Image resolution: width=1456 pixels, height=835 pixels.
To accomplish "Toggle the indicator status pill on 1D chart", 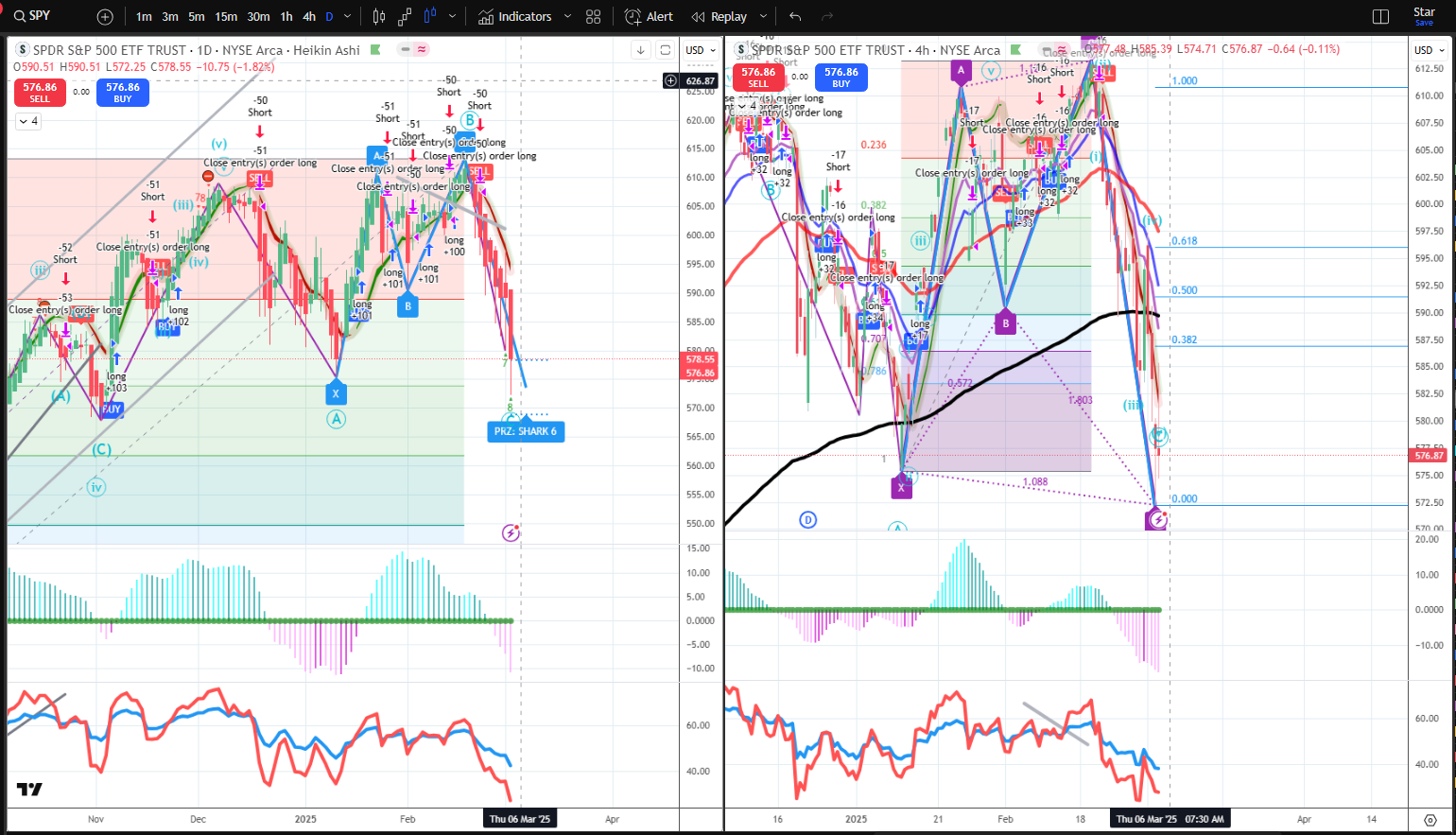I will tap(413, 49).
